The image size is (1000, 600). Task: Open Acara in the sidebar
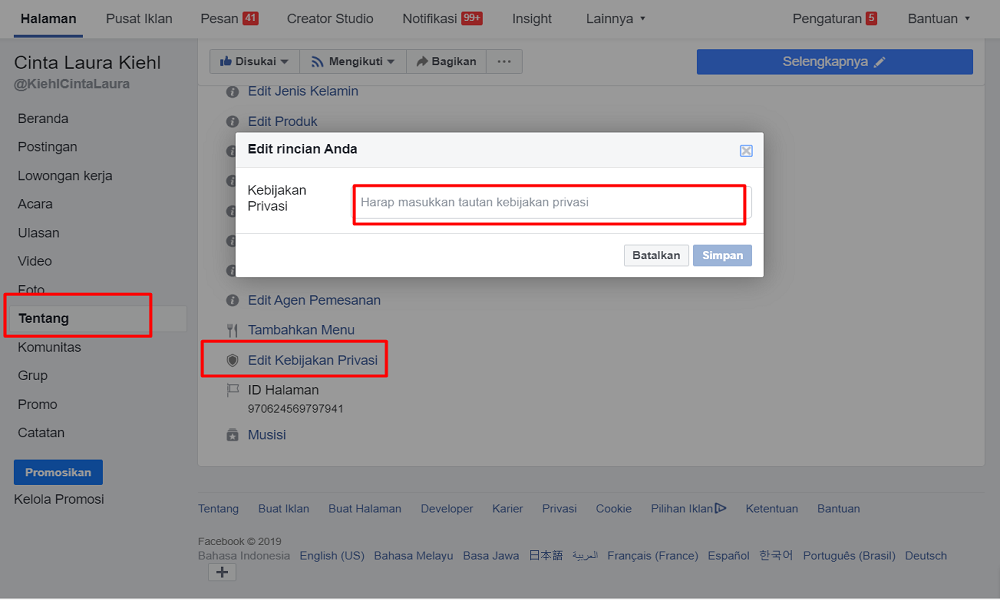pyautogui.click(x=35, y=204)
